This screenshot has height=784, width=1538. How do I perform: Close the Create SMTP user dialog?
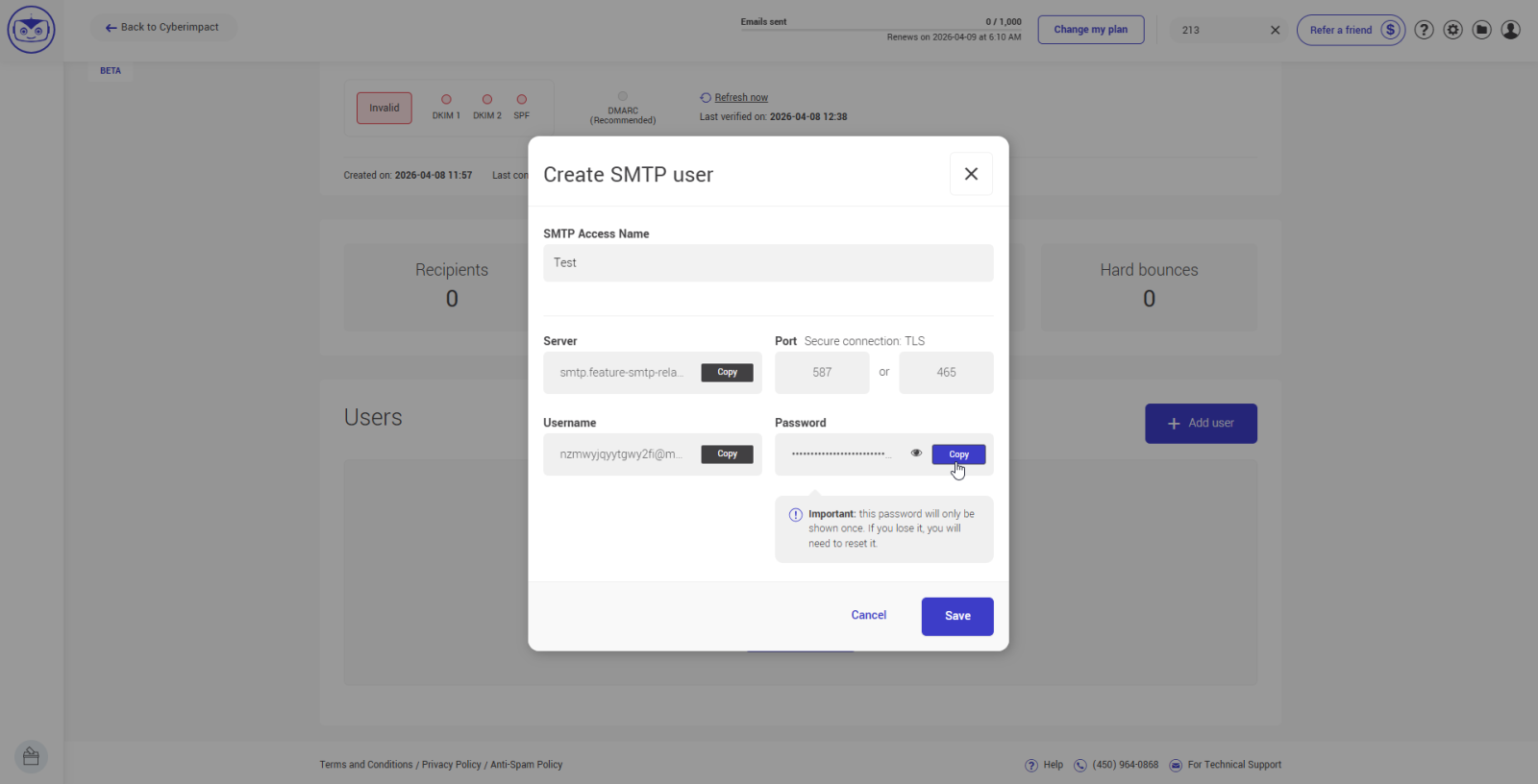[x=971, y=174]
